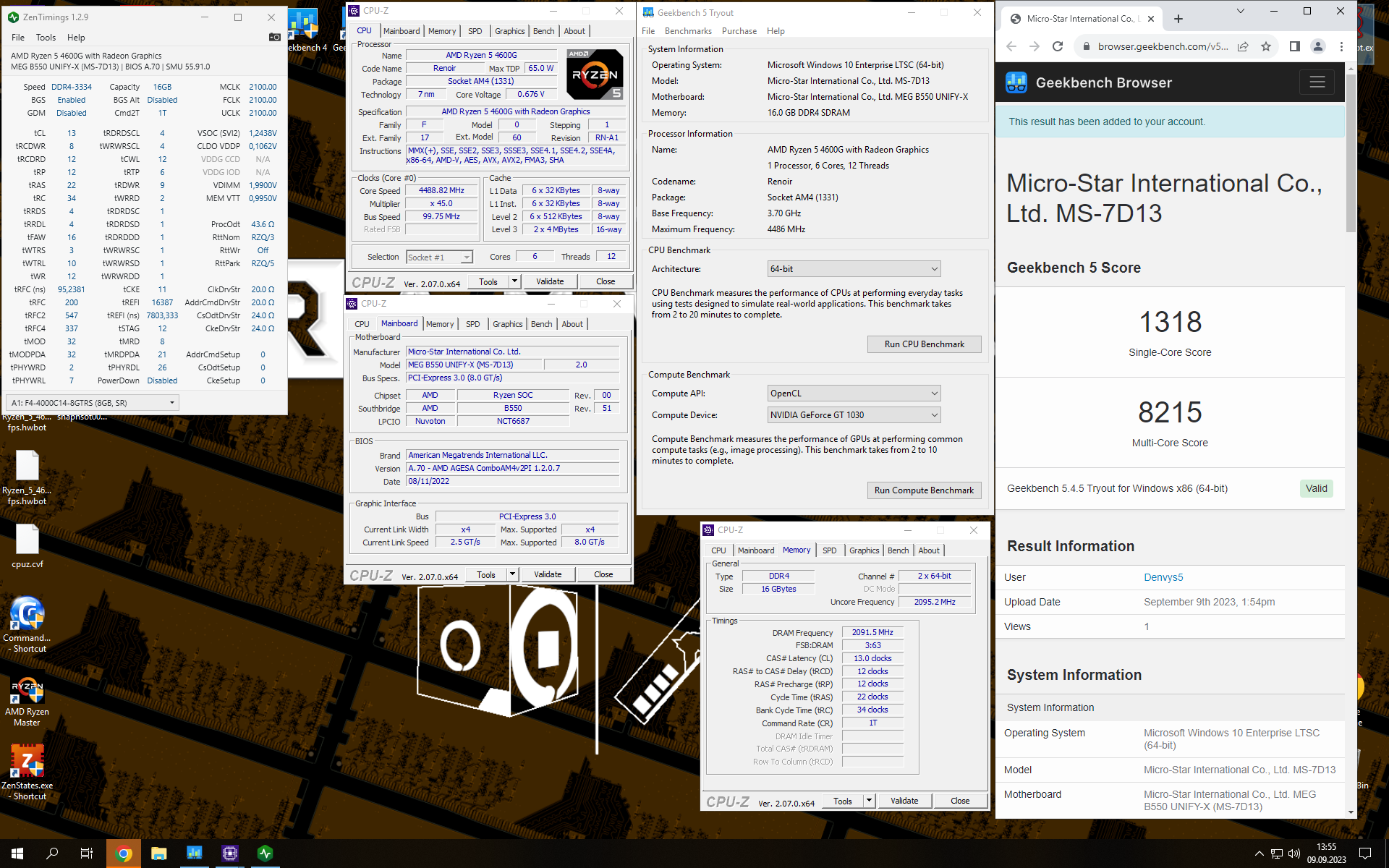
Task: Expand Tools arrow in Memory CPU-Z window
Action: click(x=869, y=801)
